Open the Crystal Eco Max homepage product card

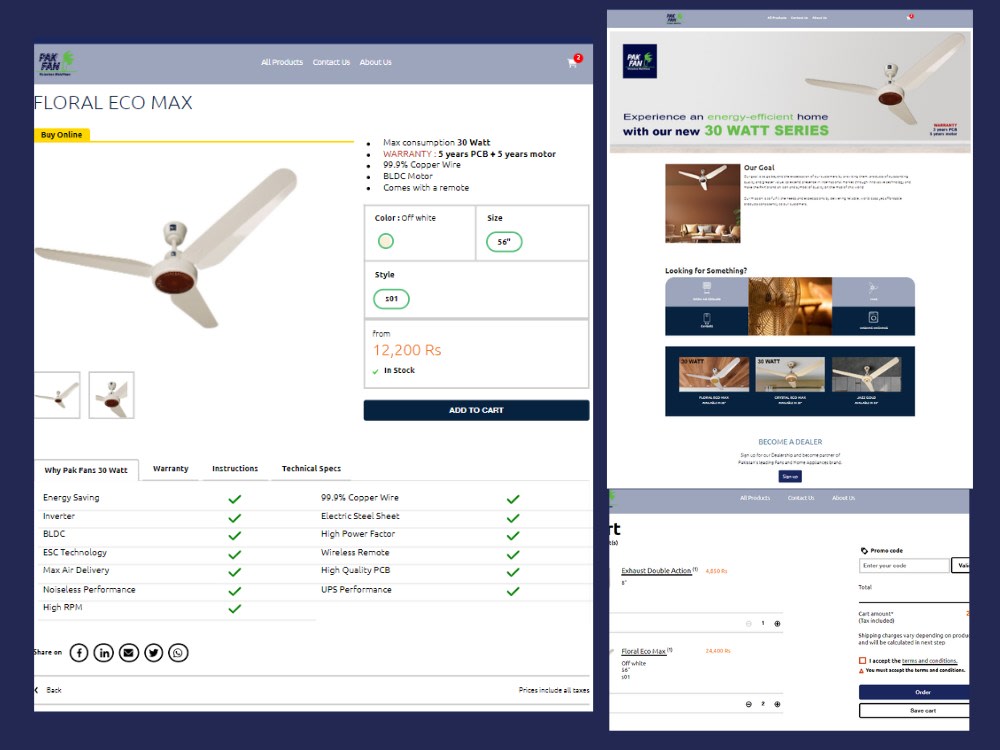(790, 380)
